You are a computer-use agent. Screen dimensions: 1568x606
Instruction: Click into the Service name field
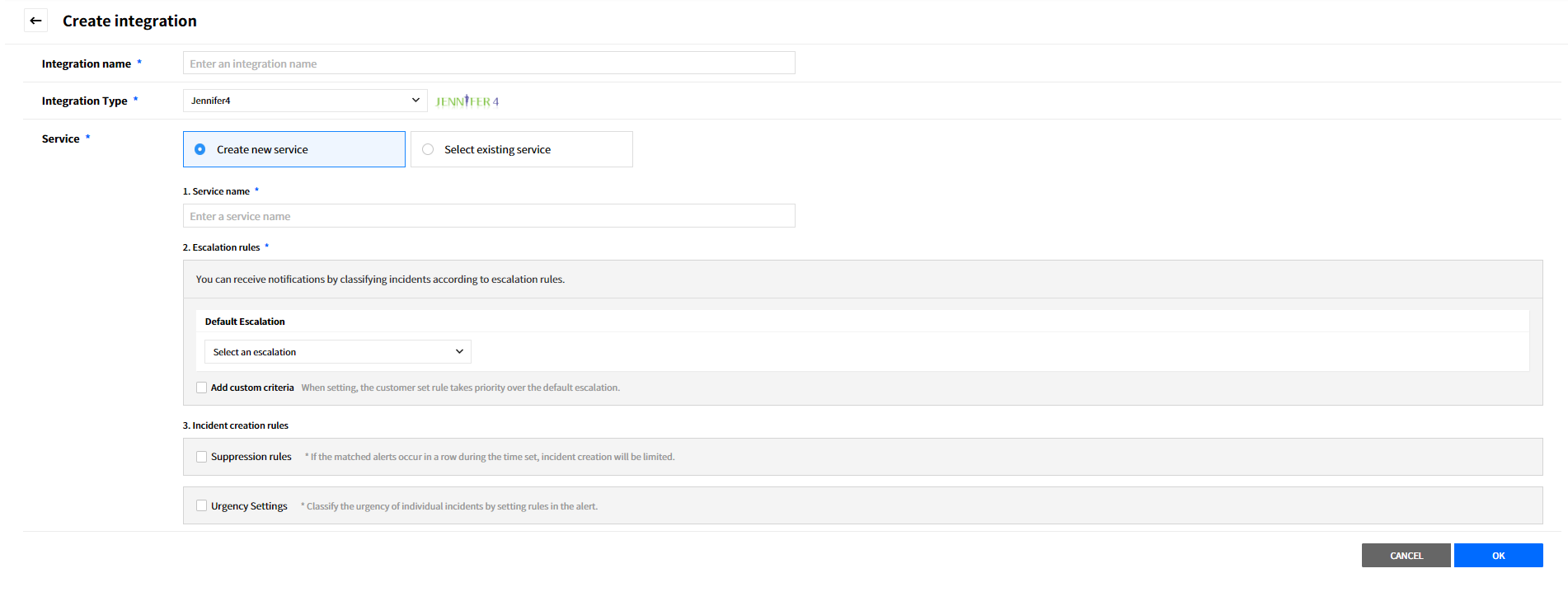coord(488,216)
